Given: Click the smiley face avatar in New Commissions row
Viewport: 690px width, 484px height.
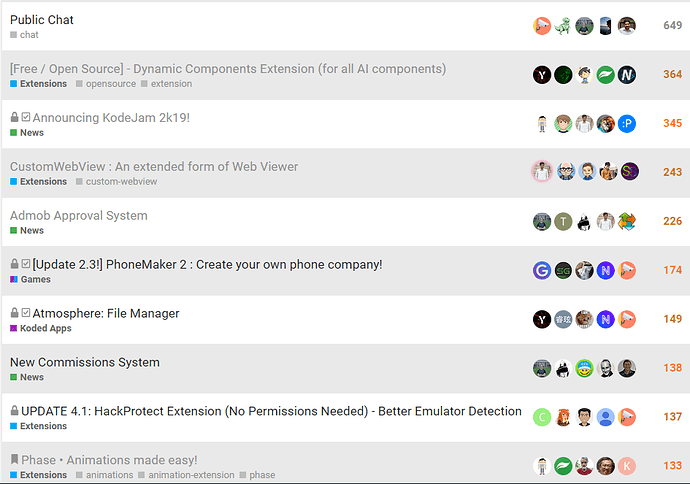Looking at the screenshot, I should (x=584, y=368).
